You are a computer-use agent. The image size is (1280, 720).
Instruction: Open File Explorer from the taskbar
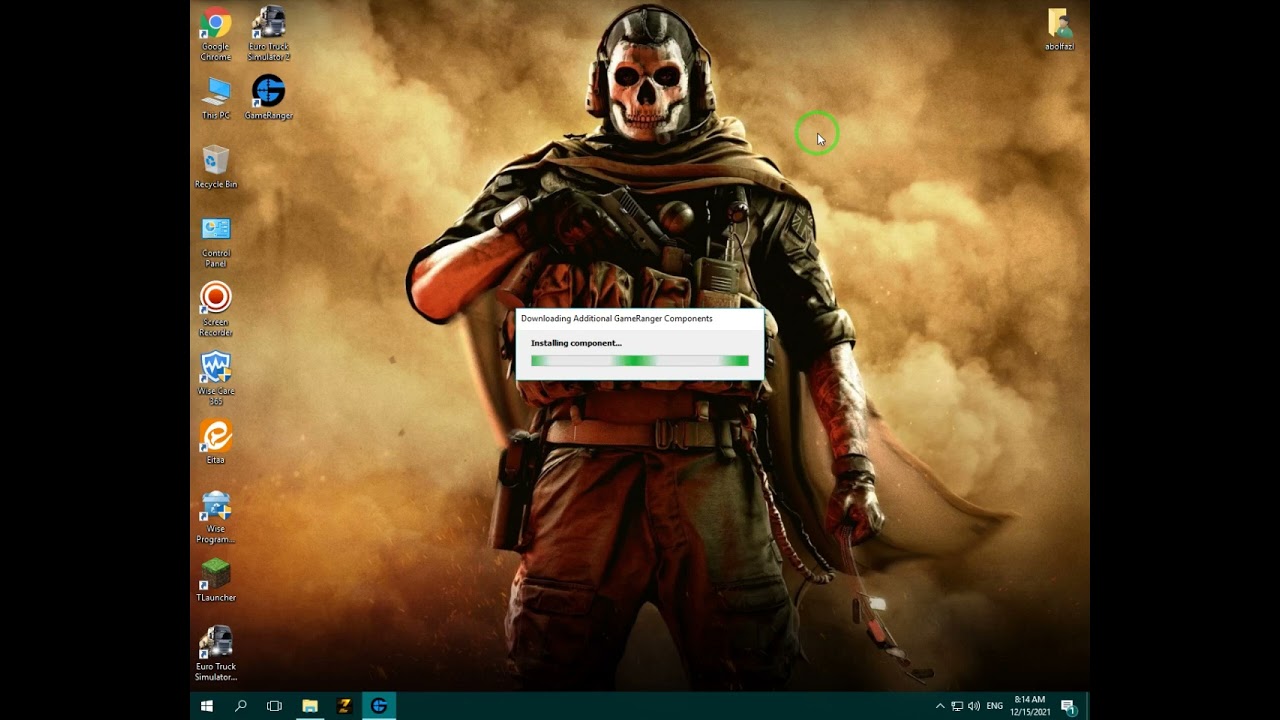point(310,706)
